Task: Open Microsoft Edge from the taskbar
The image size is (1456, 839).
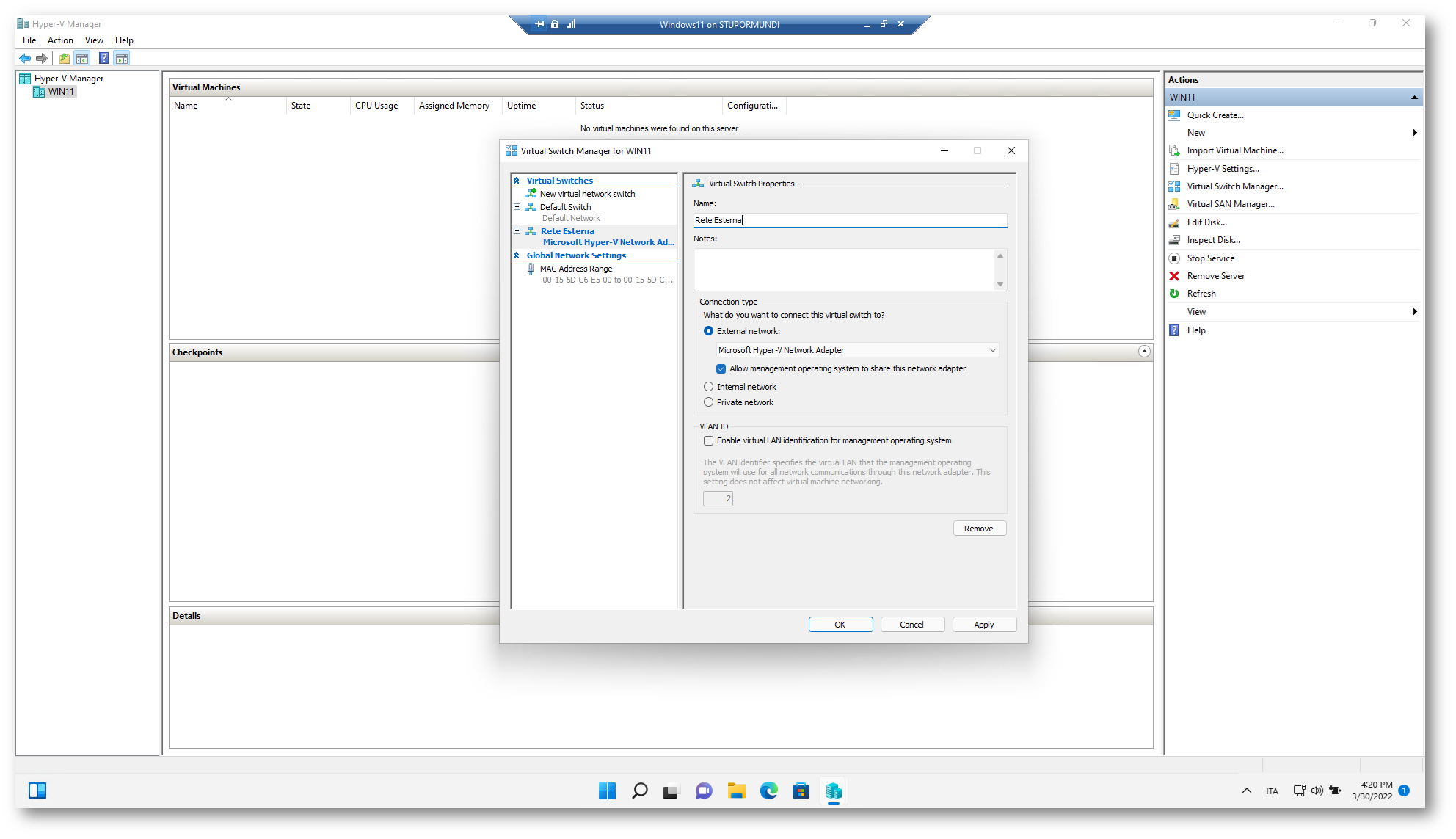Action: pyautogui.click(x=768, y=791)
